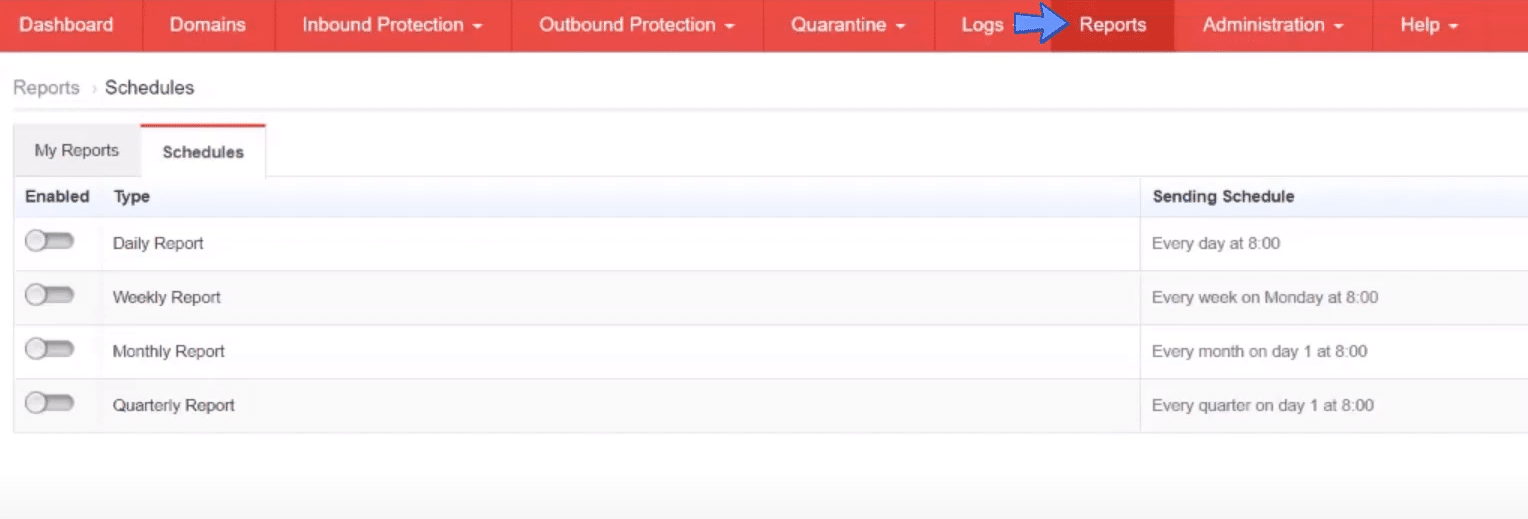This screenshot has width=1528, height=519.
Task: Click the Sending Schedule column header
Action: [1223, 197]
